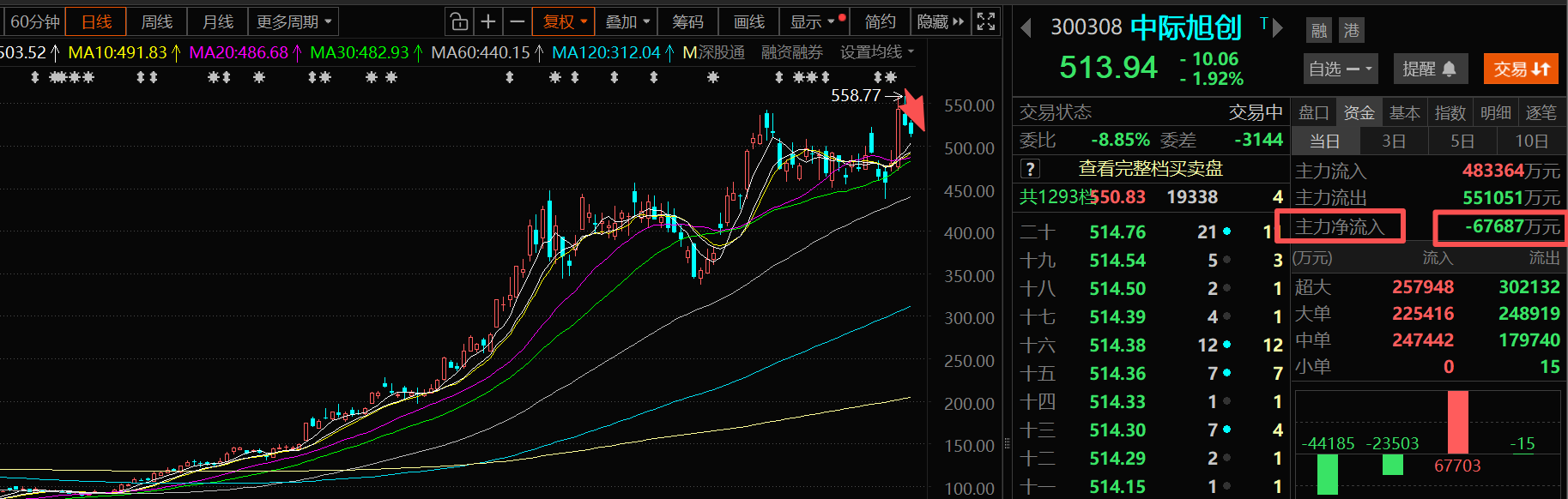This screenshot has height=499, width=1568.
Task: Select the 资金 capital flow tab
Action: [x=1359, y=112]
